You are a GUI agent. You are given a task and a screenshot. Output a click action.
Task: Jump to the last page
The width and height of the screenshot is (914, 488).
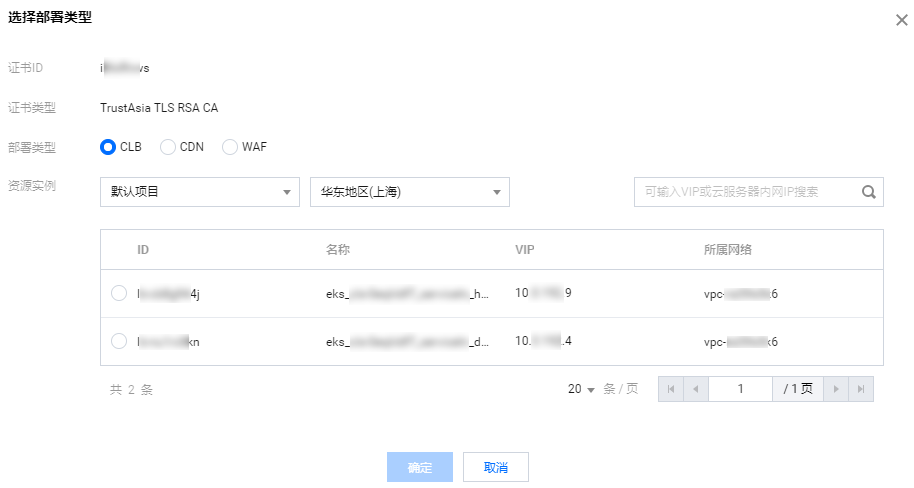coord(860,389)
